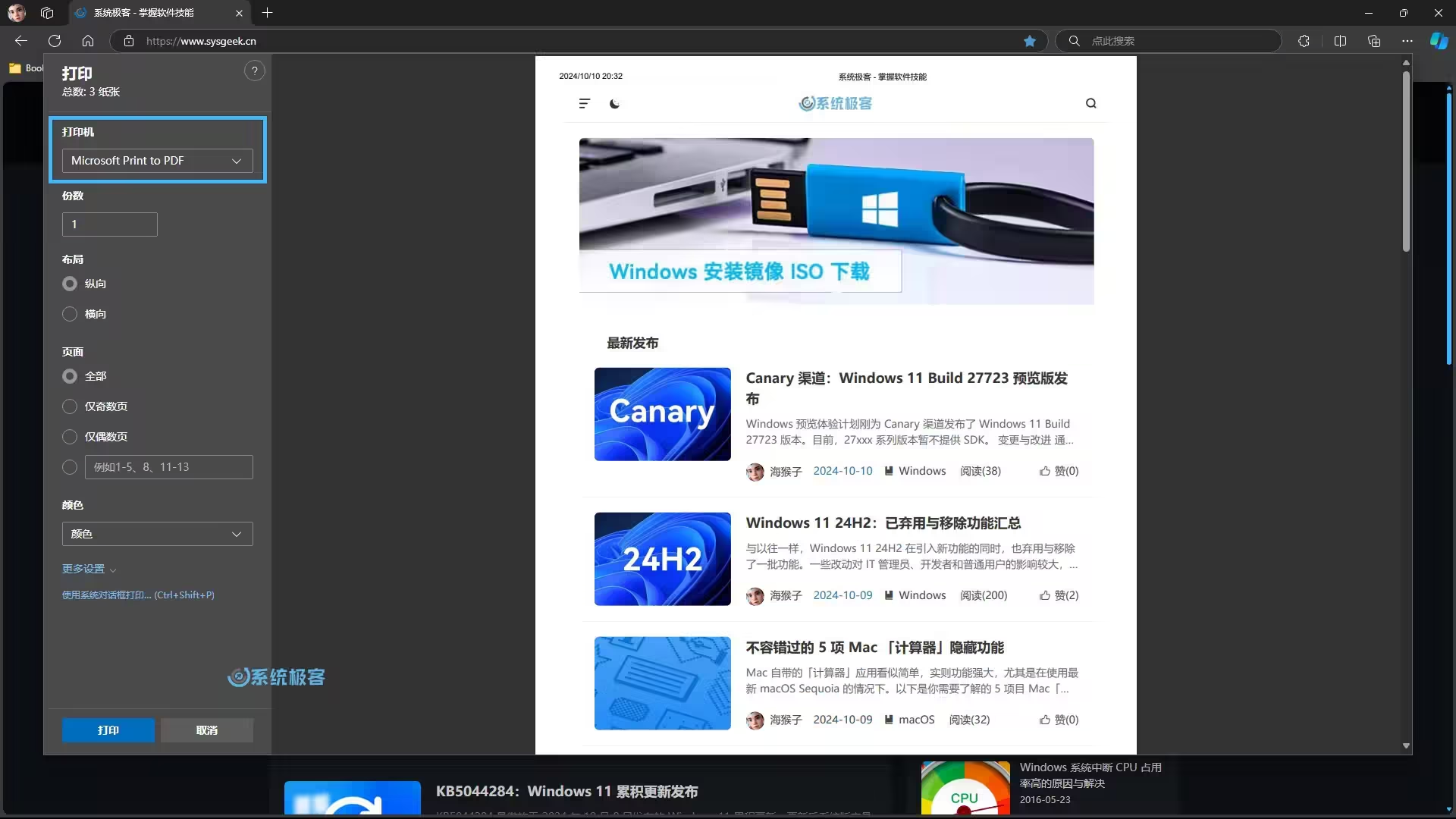
Task: Click the print preview vertical scrollbar thumb
Action: click(1406, 161)
